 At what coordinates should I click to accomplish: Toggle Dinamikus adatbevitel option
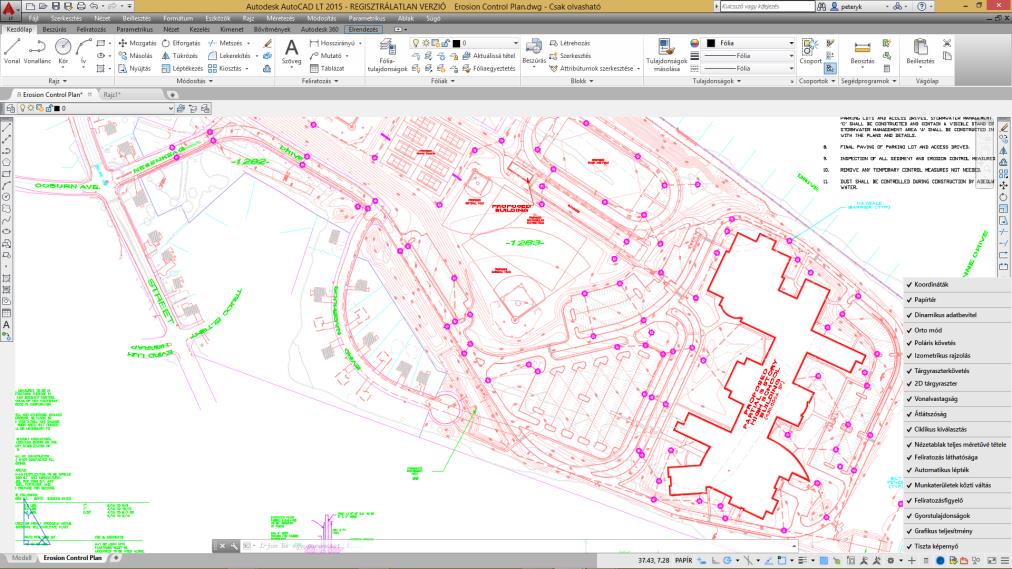point(957,315)
